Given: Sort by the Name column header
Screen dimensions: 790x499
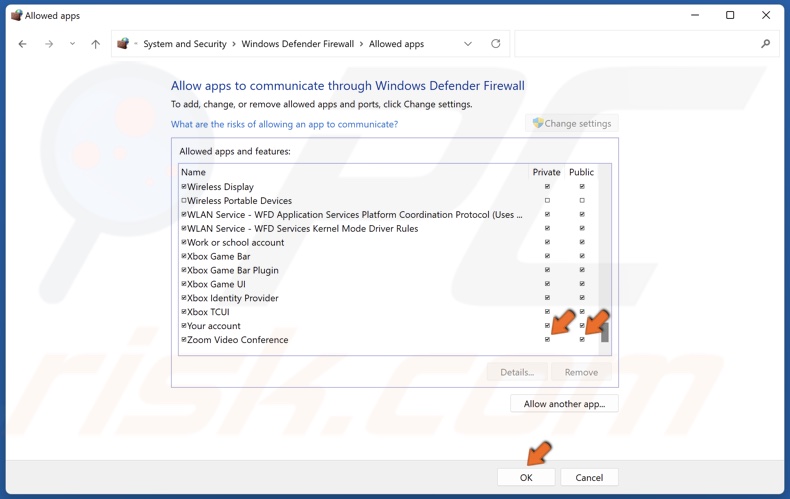Looking at the screenshot, I should coord(193,172).
